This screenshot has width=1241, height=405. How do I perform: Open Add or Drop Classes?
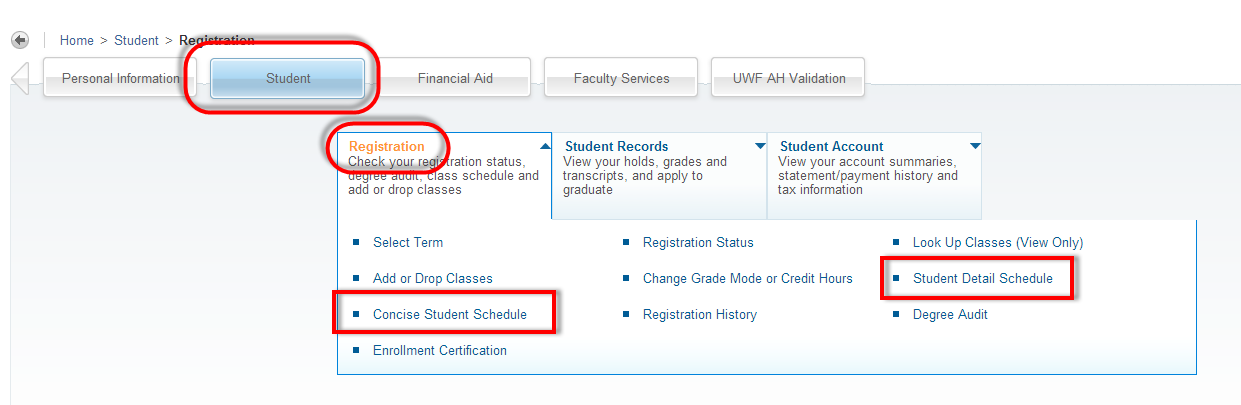coord(433,278)
